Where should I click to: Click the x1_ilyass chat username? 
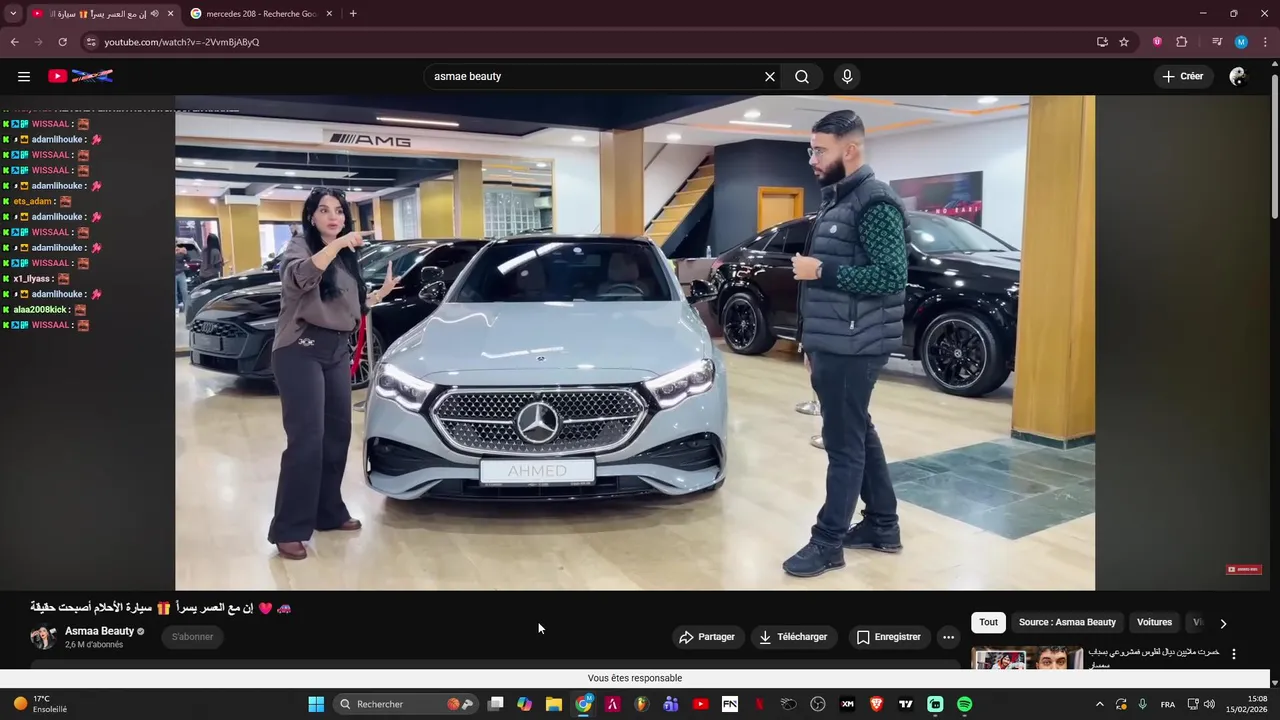(x=31, y=279)
